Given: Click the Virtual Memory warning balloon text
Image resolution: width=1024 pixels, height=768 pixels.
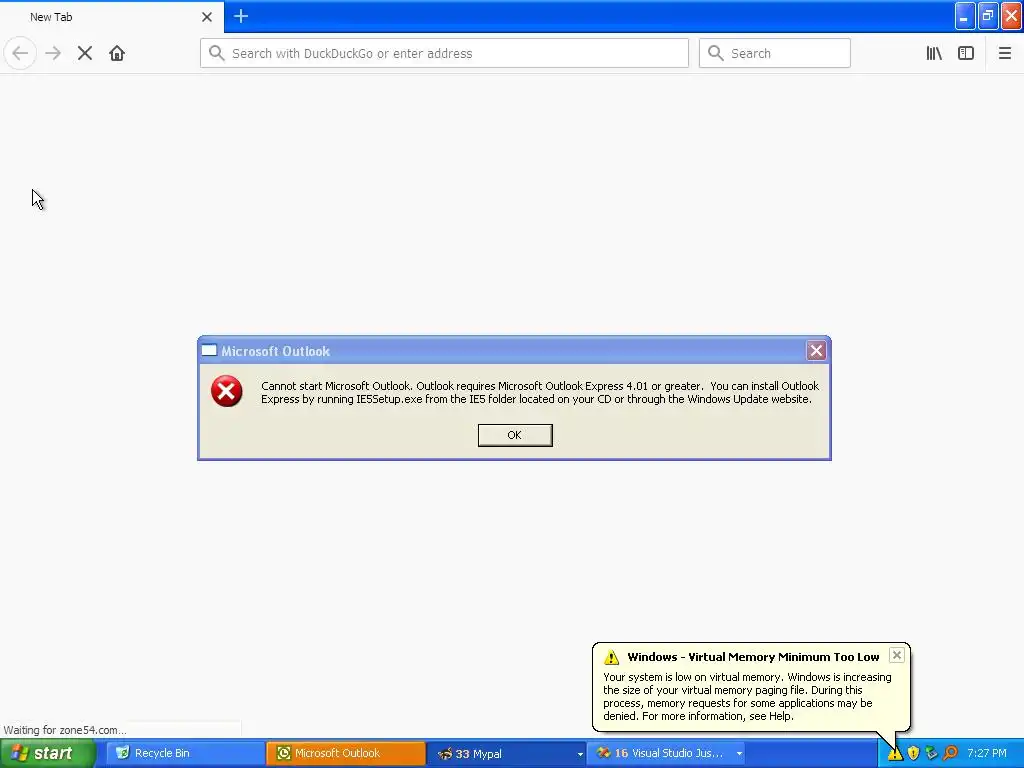Looking at the screenshot, I should click(x=747, y=697).
